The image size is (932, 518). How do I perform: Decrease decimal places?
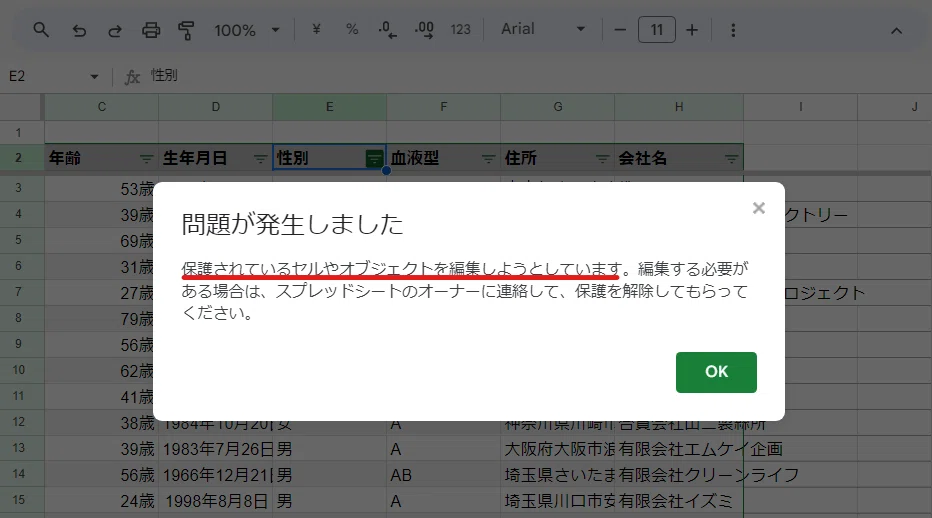pos(388,29)
